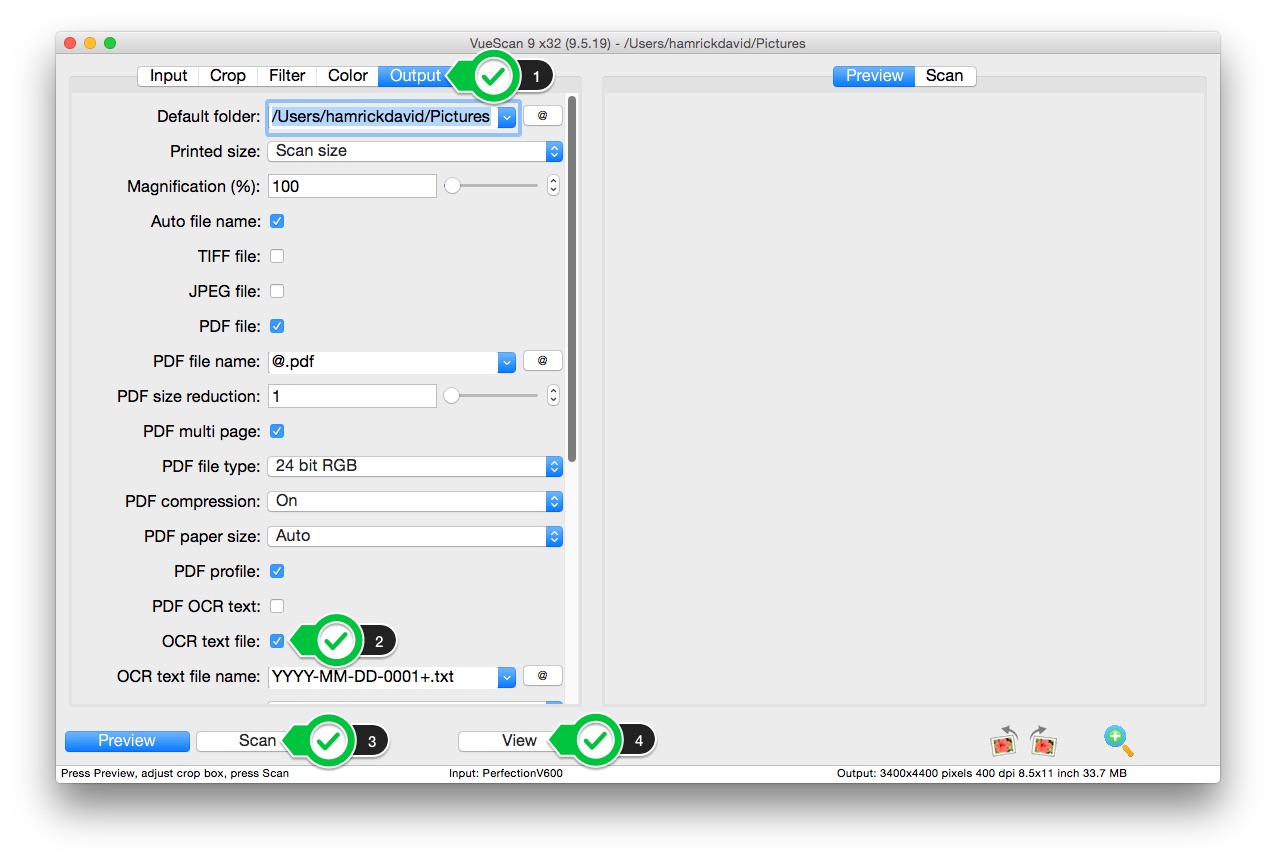Click the @ button beside PDF file name
The height and width of the screenshot is (863, 1276).
542,361
